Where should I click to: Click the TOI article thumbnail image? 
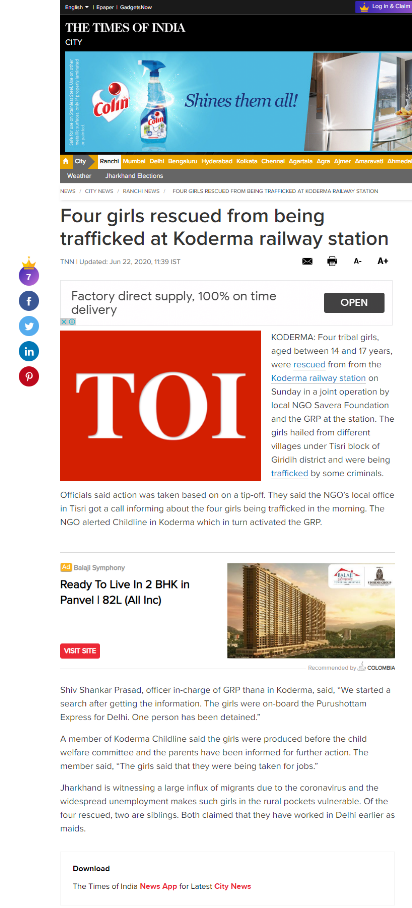(x=161, y=405)
